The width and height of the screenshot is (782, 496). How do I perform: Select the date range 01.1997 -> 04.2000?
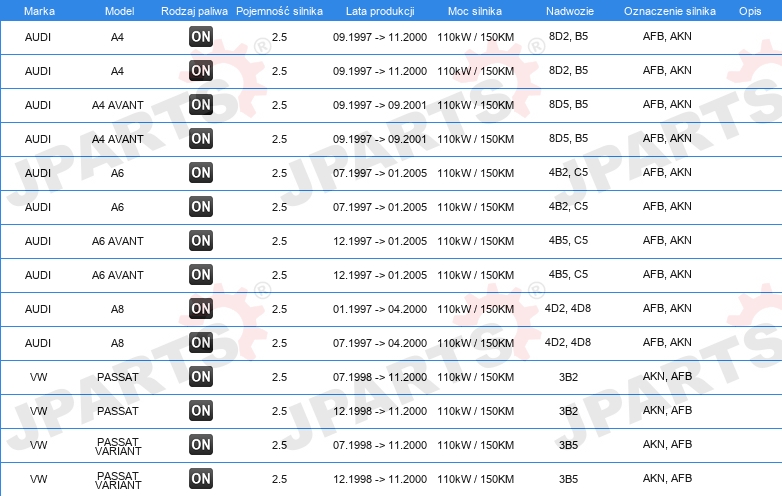[x=380, y=309]
